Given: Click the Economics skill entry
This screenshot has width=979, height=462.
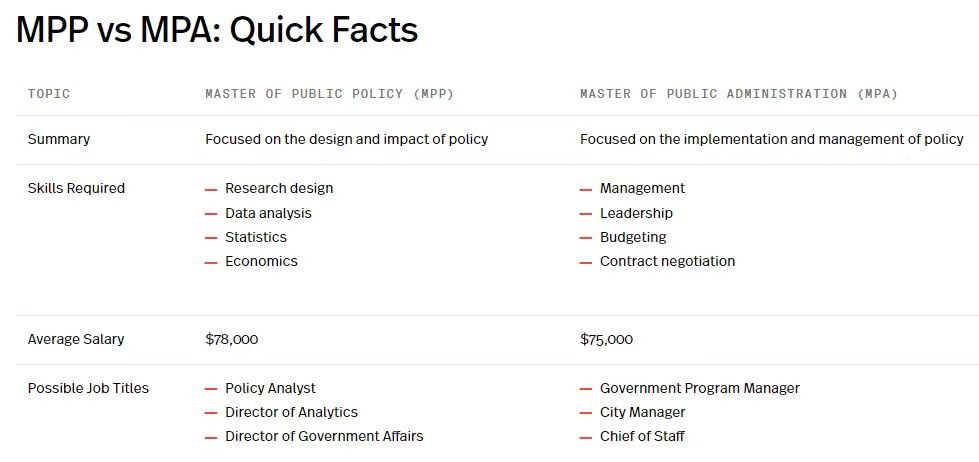Looking at the screenshot, I should [262, 262].
